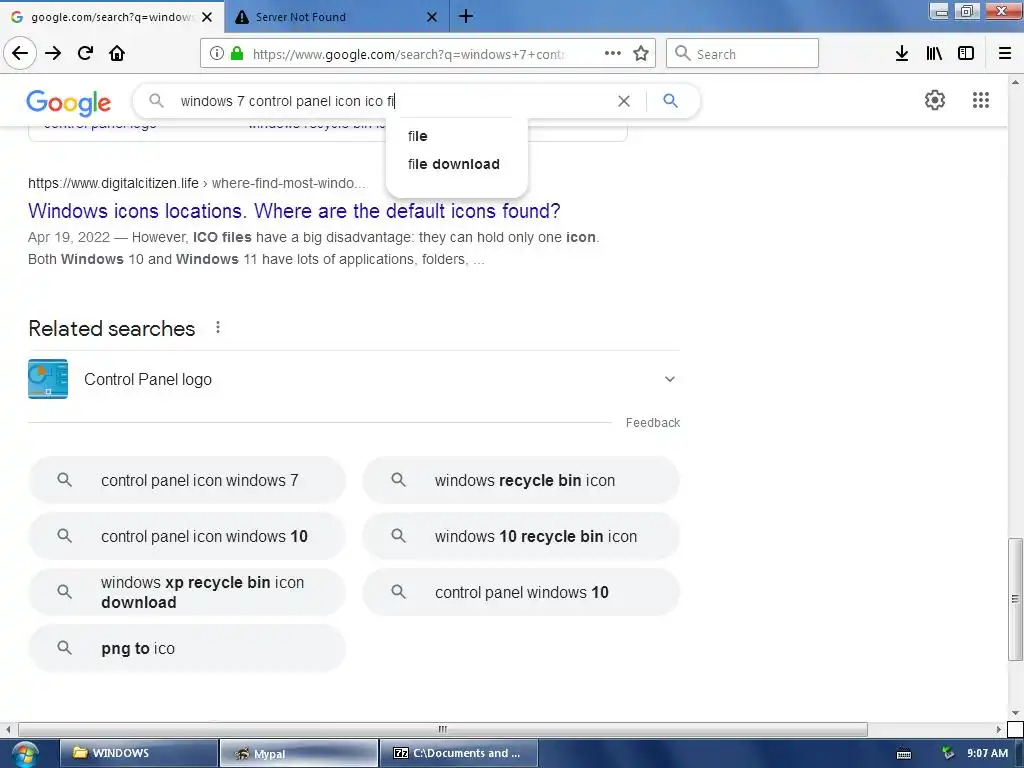The height and width of the screenshot is (768, 1024).
Task: Click the Forward navigation arrow
Action: click(53, 53)
